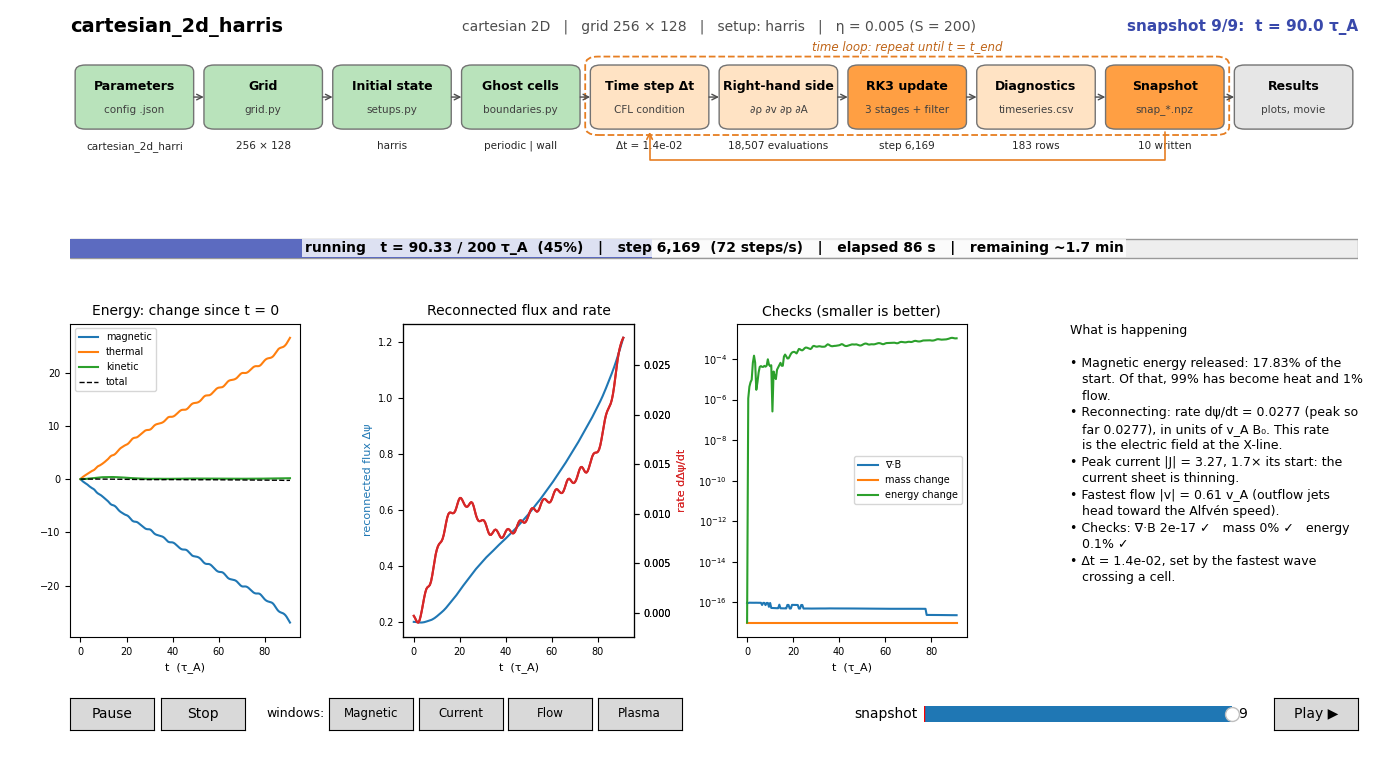Click the "What is happening" heading
The width and height of the screenshot is (1400, 760).
click(x=1128, y=331)
